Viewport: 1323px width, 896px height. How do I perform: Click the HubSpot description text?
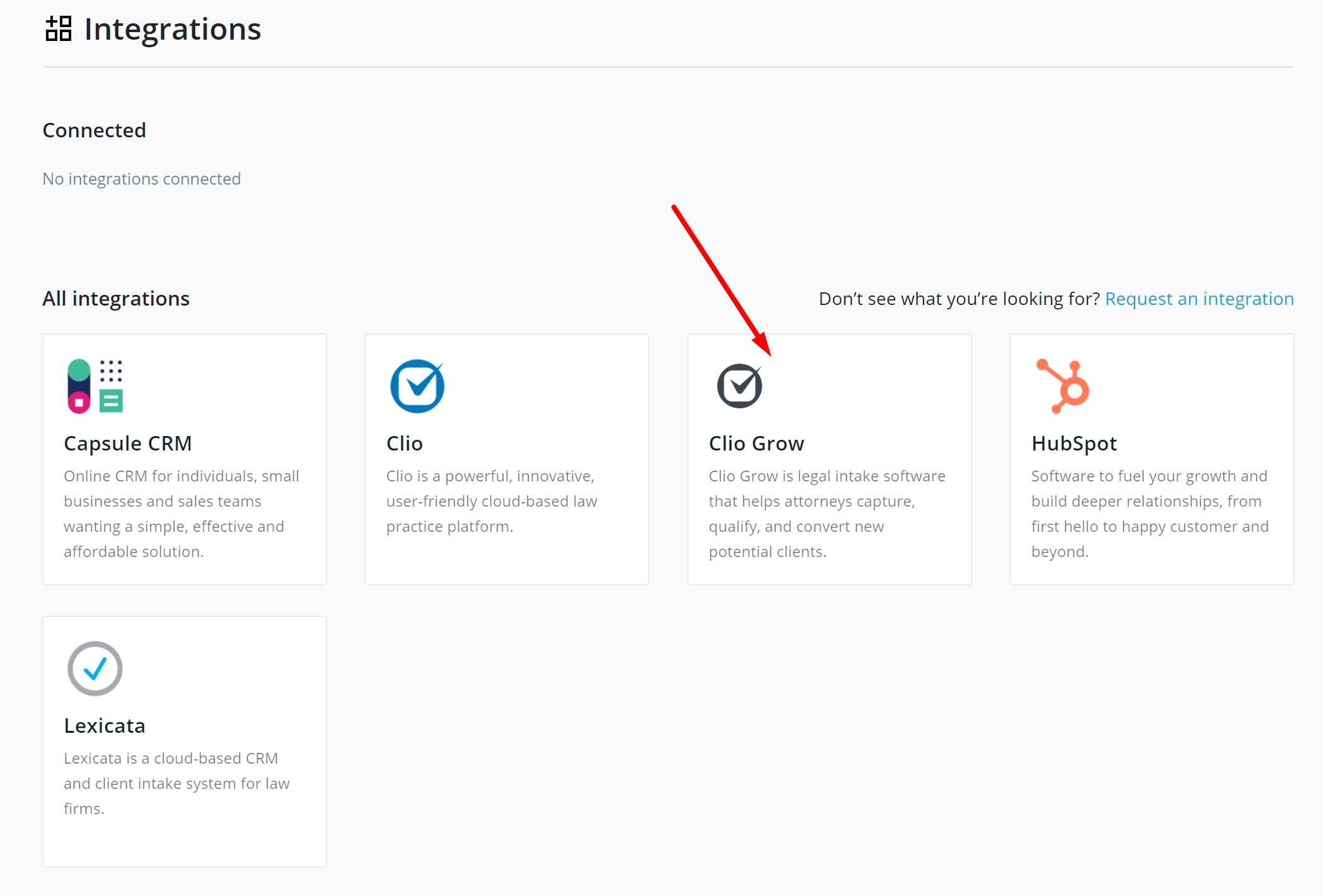(x=1150, y=514)
